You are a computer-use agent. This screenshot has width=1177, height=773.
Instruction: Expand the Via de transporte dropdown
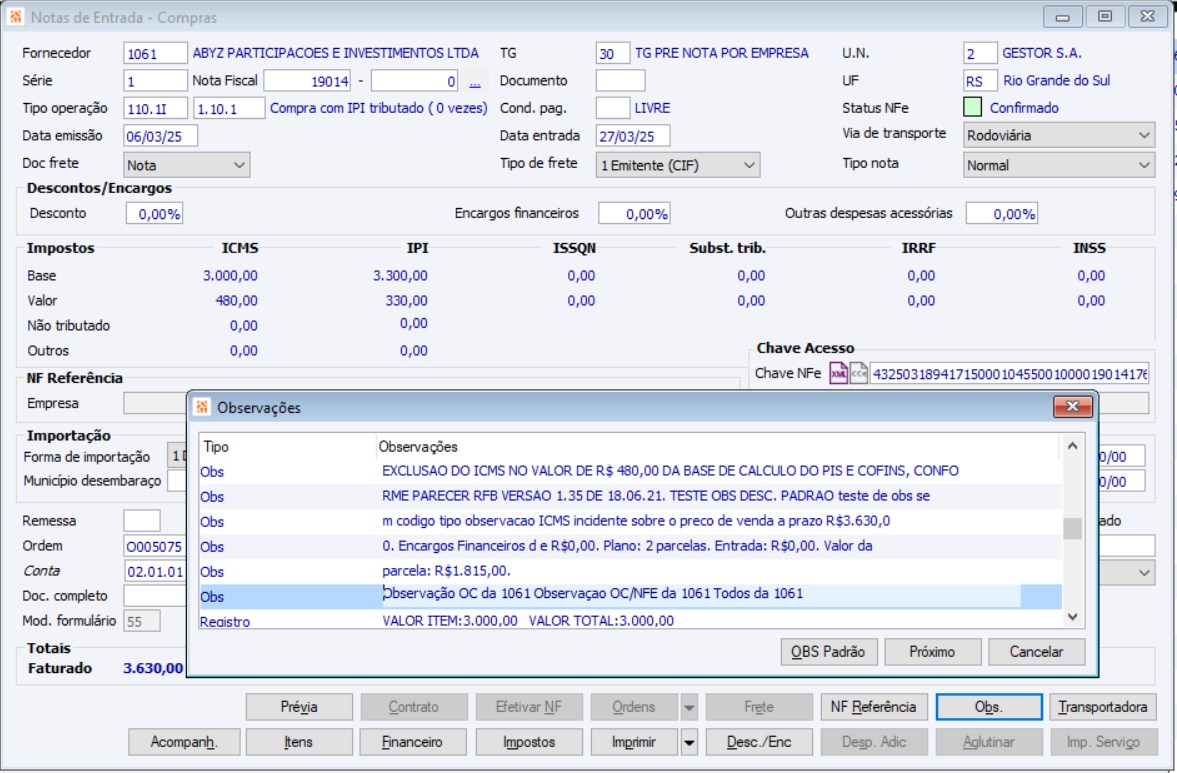[1058, 136]
